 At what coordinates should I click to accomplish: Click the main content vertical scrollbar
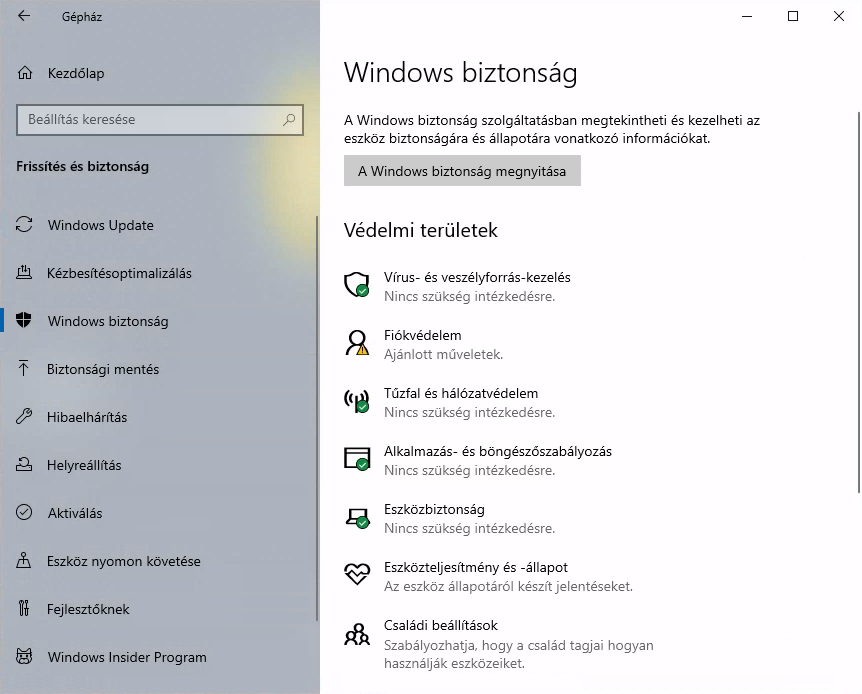pyautogui.click(x=859, y=302)
